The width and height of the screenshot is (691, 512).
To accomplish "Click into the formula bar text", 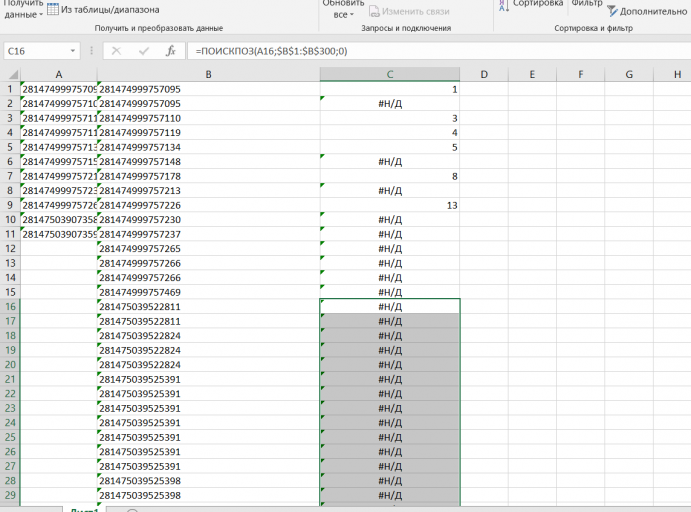I will [x=271, y=51].
